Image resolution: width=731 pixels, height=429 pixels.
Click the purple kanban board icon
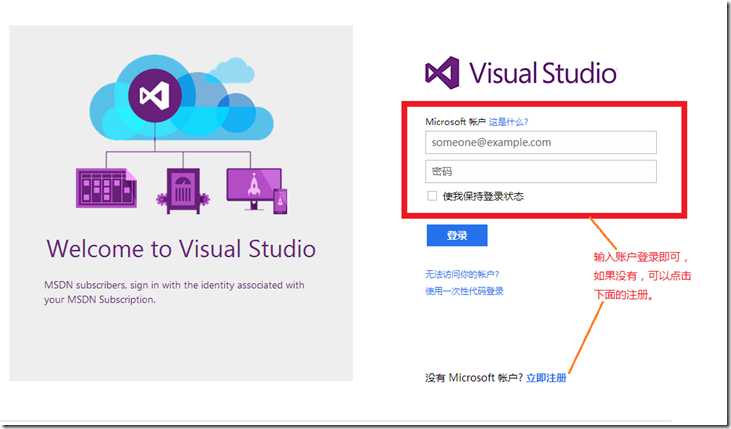106,188
